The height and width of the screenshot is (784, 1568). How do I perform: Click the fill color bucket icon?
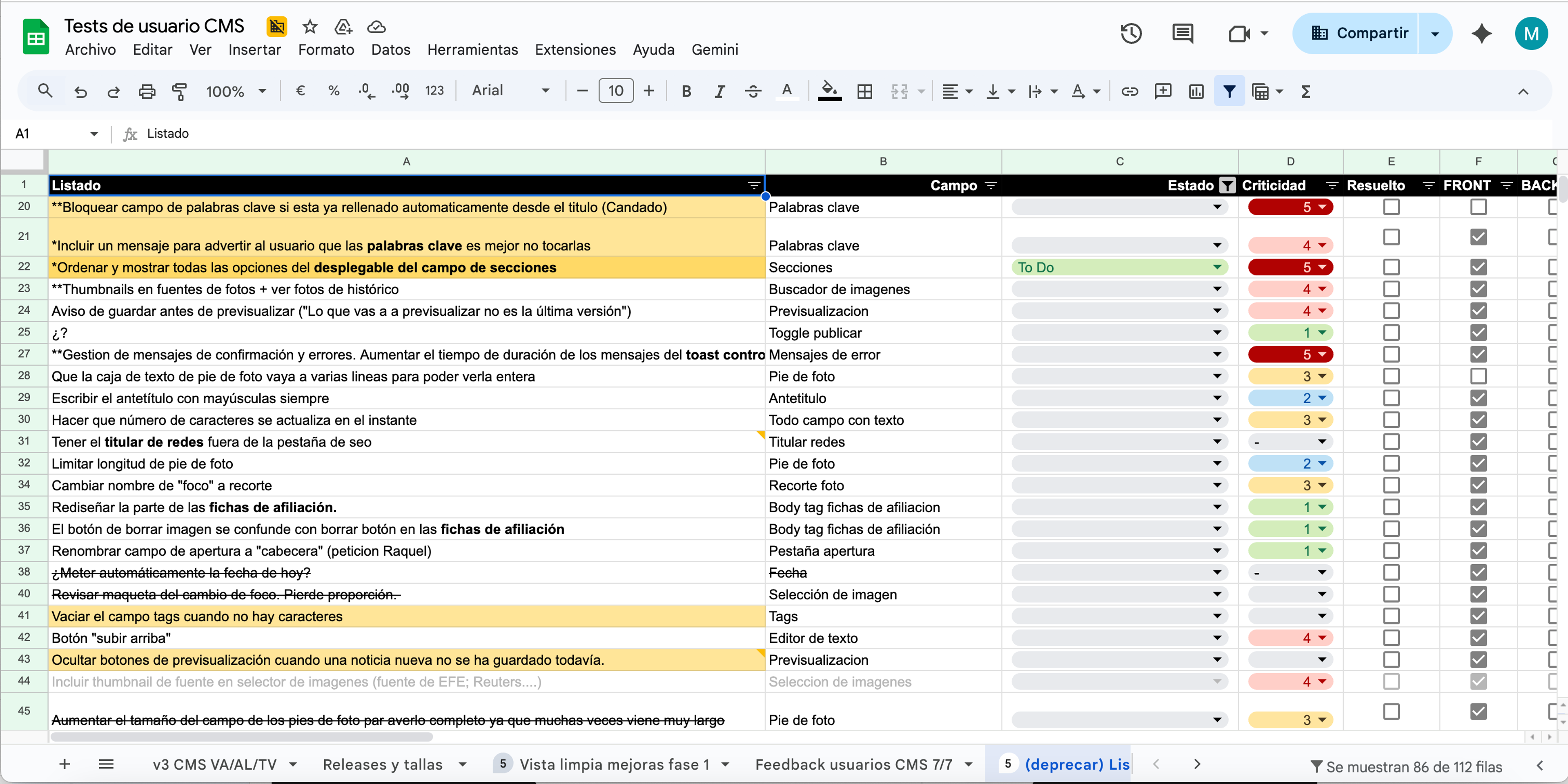click(x=829, y=92)
